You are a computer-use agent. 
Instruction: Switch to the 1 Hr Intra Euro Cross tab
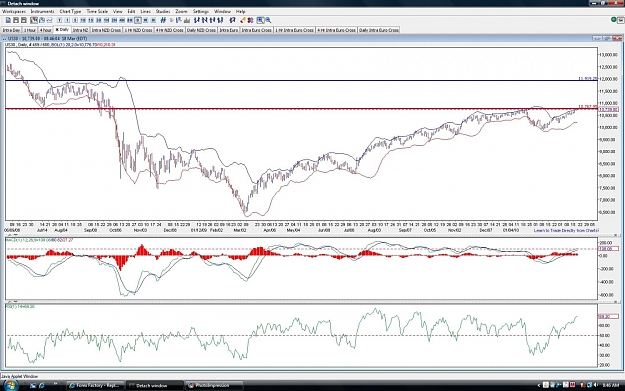click(295, 30)
